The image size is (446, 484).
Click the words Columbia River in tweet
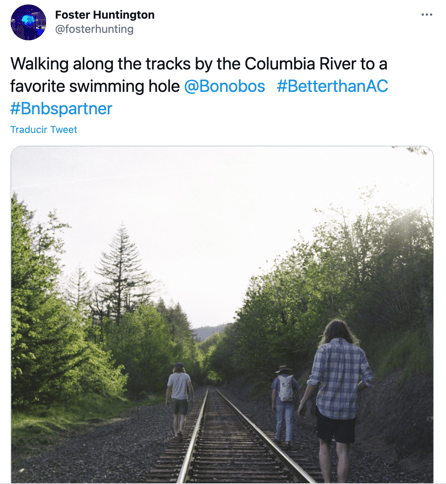point(300,64)
